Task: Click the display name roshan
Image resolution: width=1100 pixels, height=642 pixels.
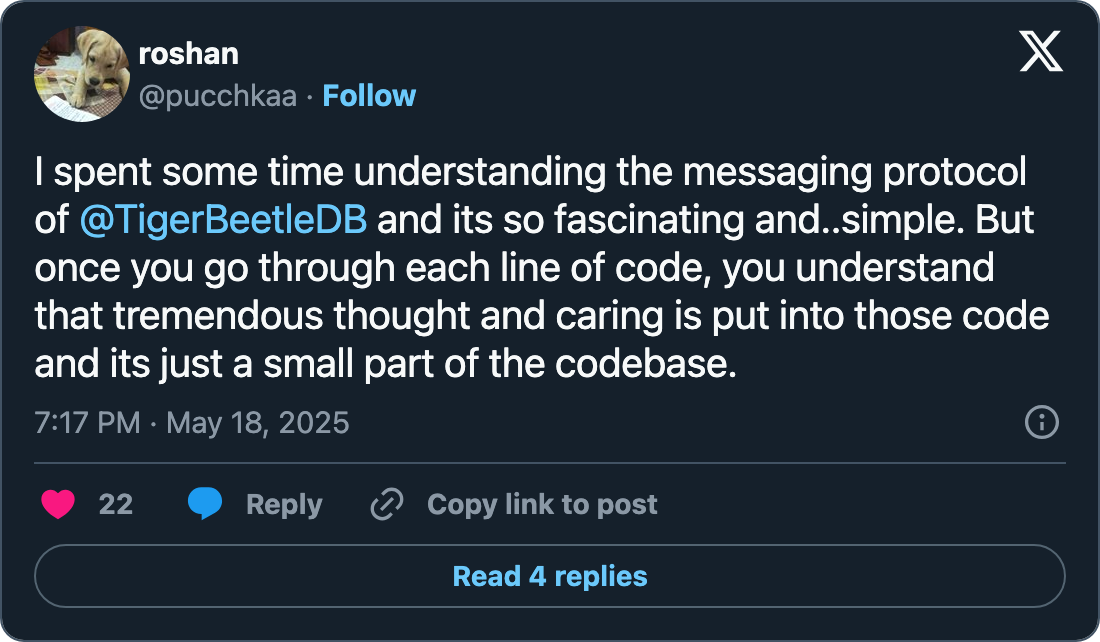Action: tap(188, 53)
